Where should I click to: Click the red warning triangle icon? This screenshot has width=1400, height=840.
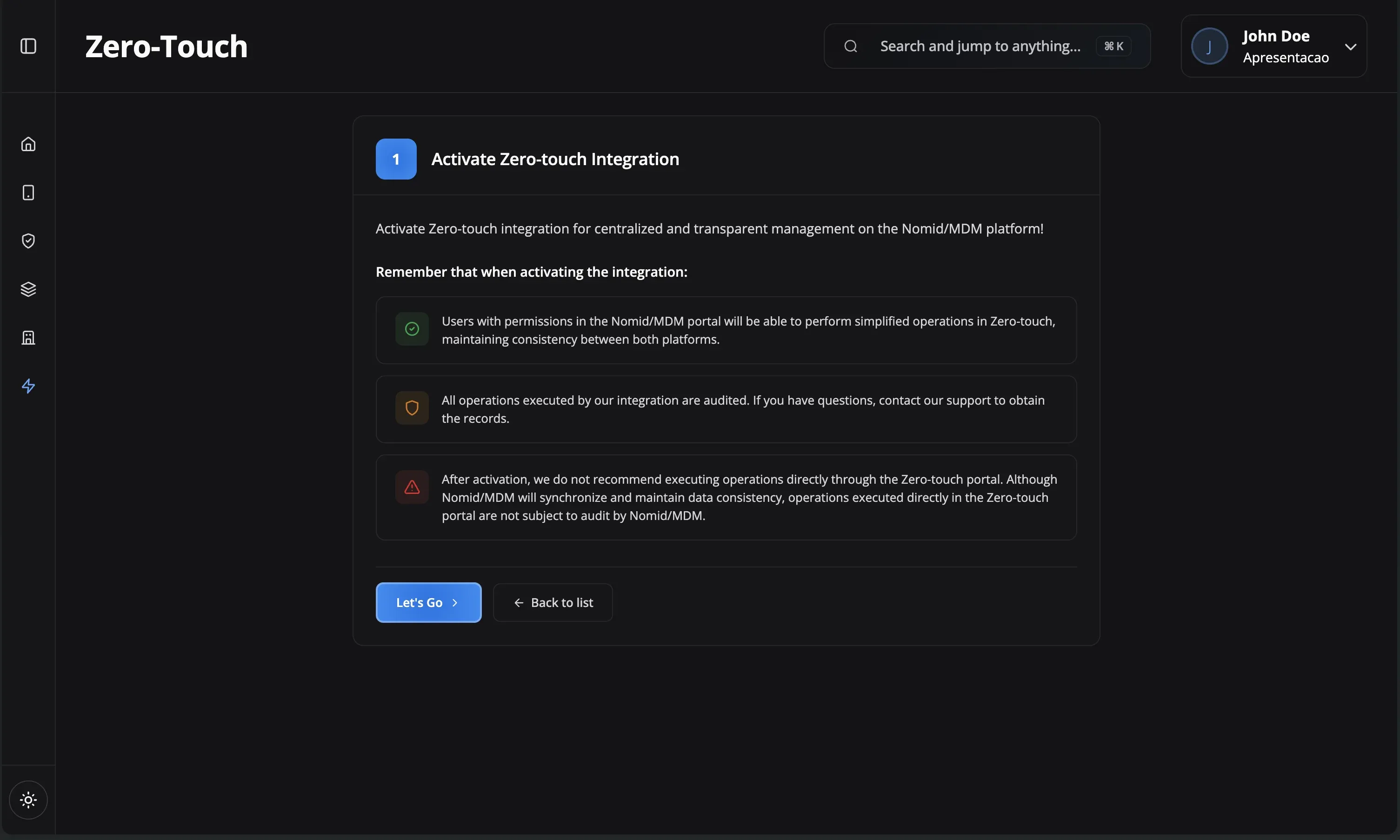coord(412,487)
